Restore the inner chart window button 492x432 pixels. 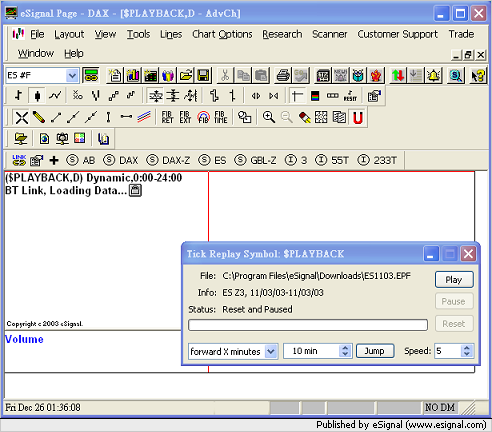pyautogui.click(x=468, y=54)
